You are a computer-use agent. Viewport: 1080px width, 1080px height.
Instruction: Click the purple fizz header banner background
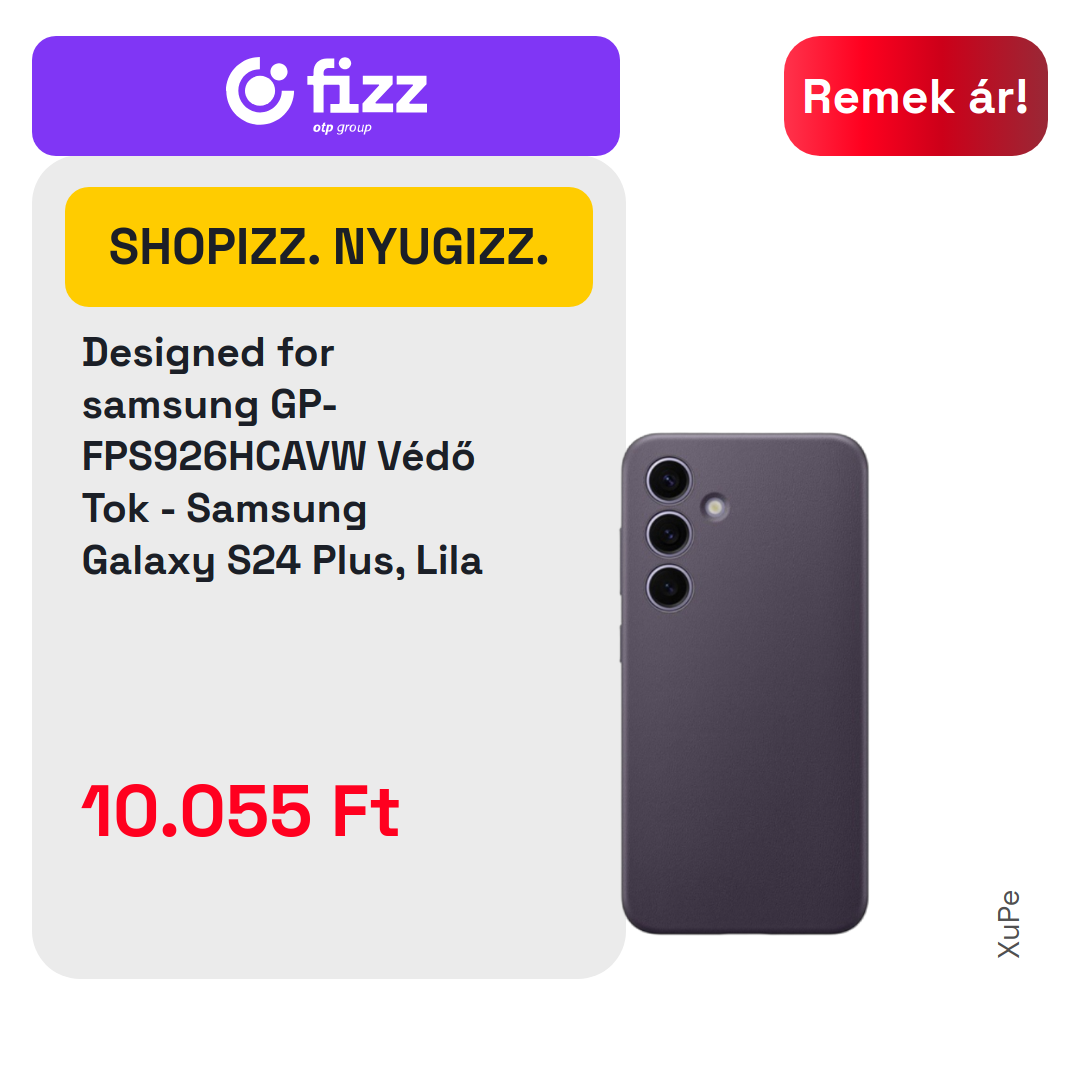point(326,96)
